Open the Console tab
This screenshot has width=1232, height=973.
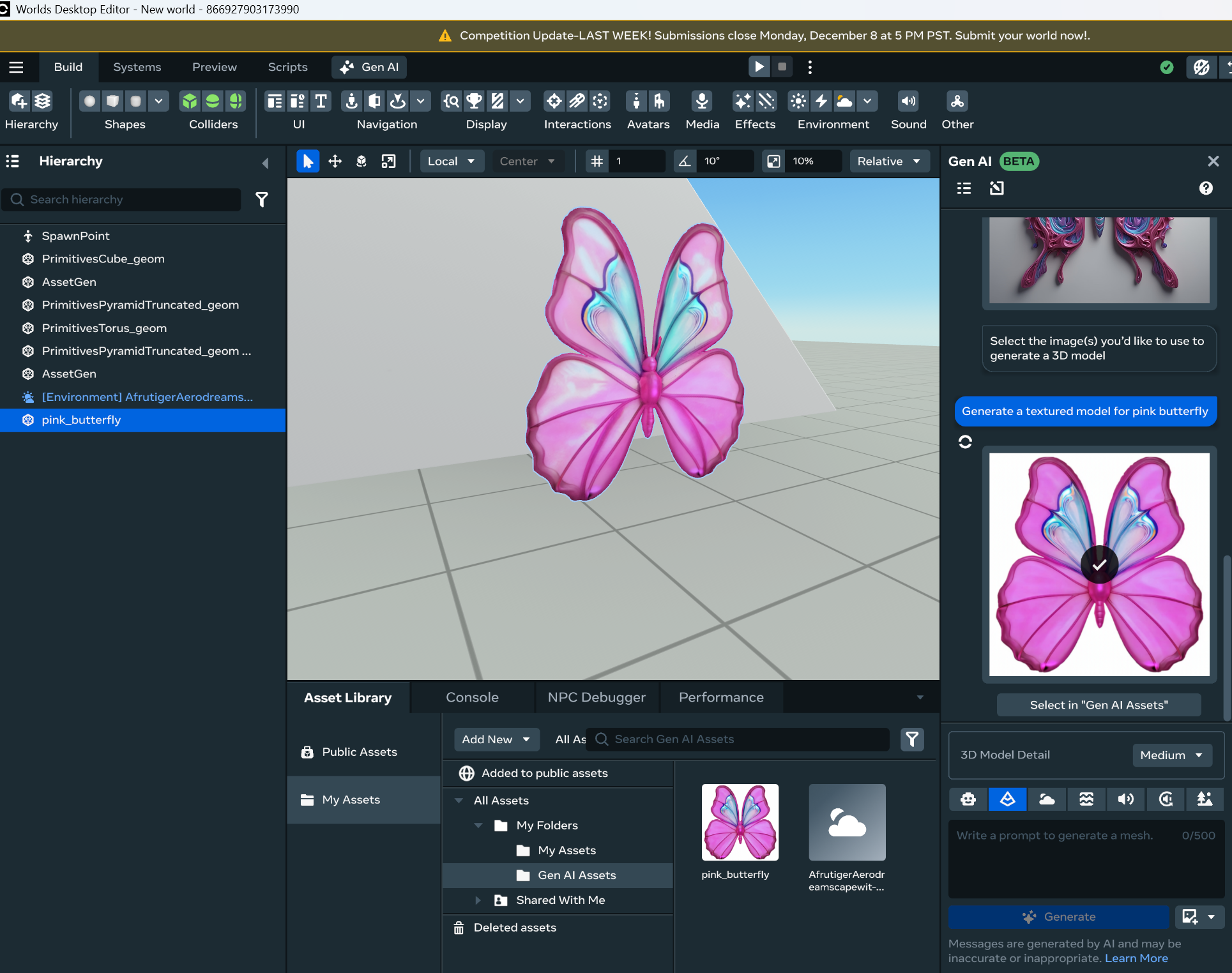(472, 697)
